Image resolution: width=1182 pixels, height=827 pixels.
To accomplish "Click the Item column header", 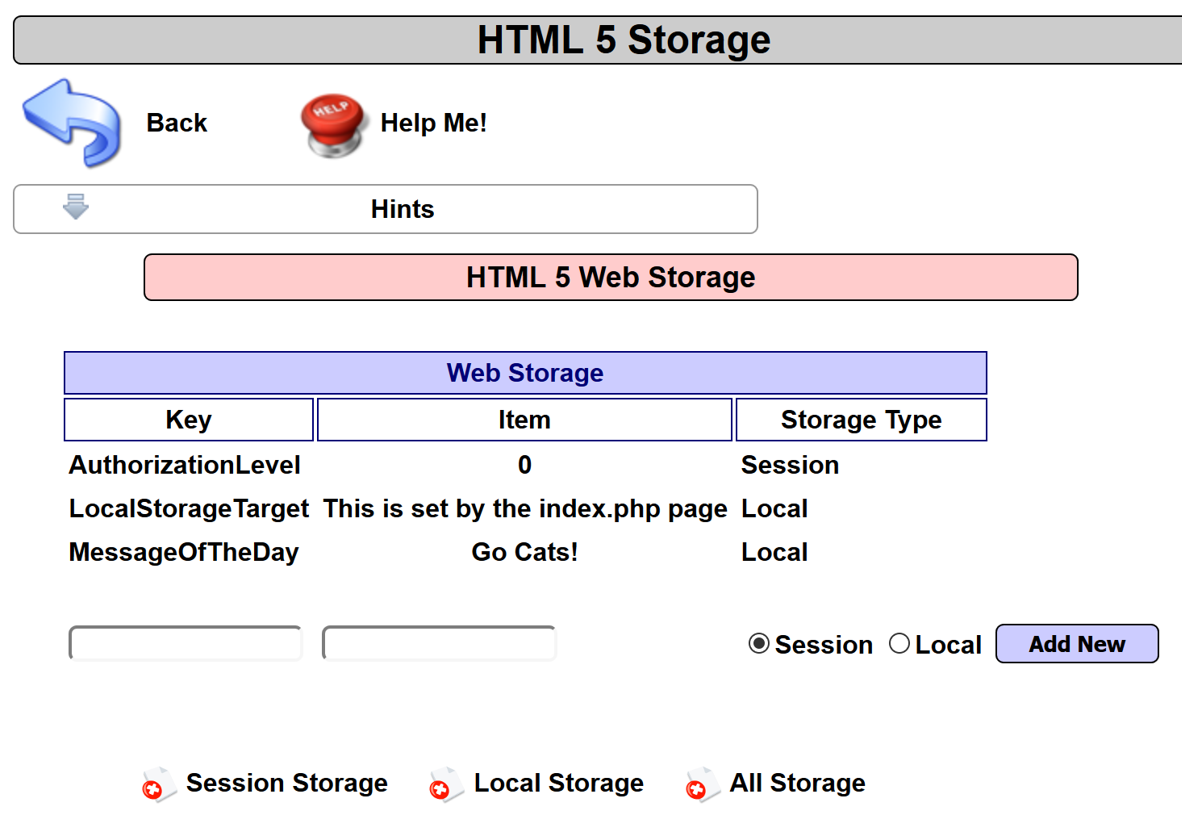I will click(x=524, y=420).
